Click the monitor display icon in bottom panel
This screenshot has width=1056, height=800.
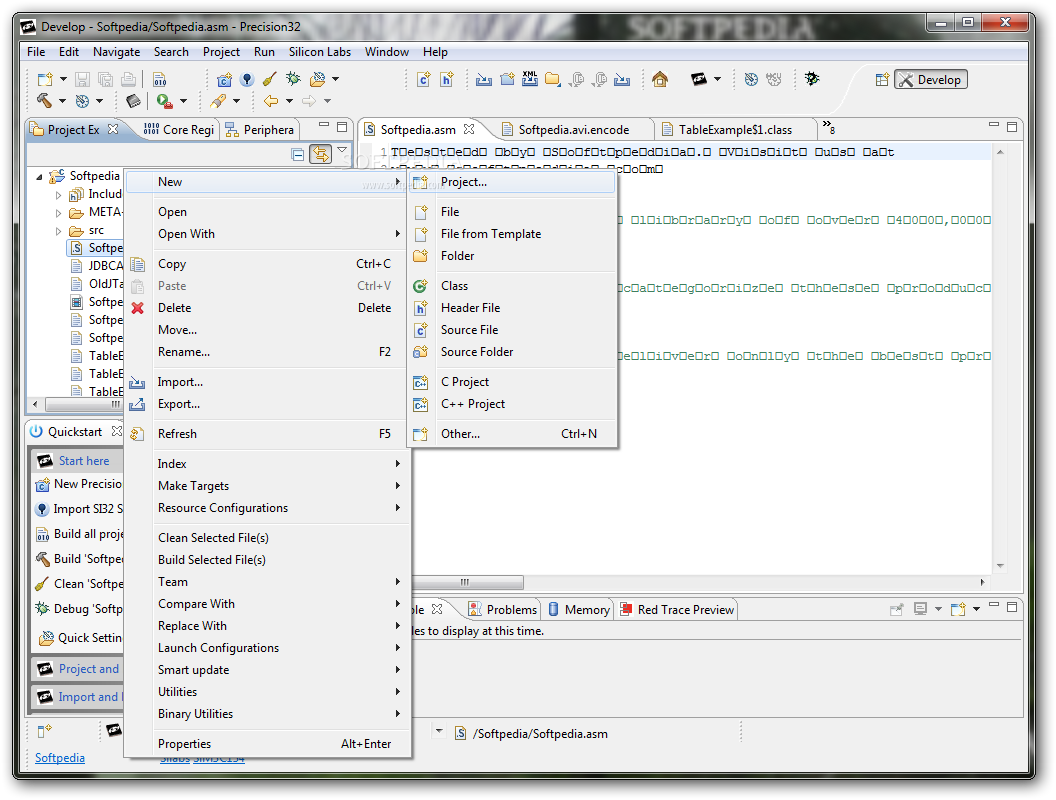(920, 609)
